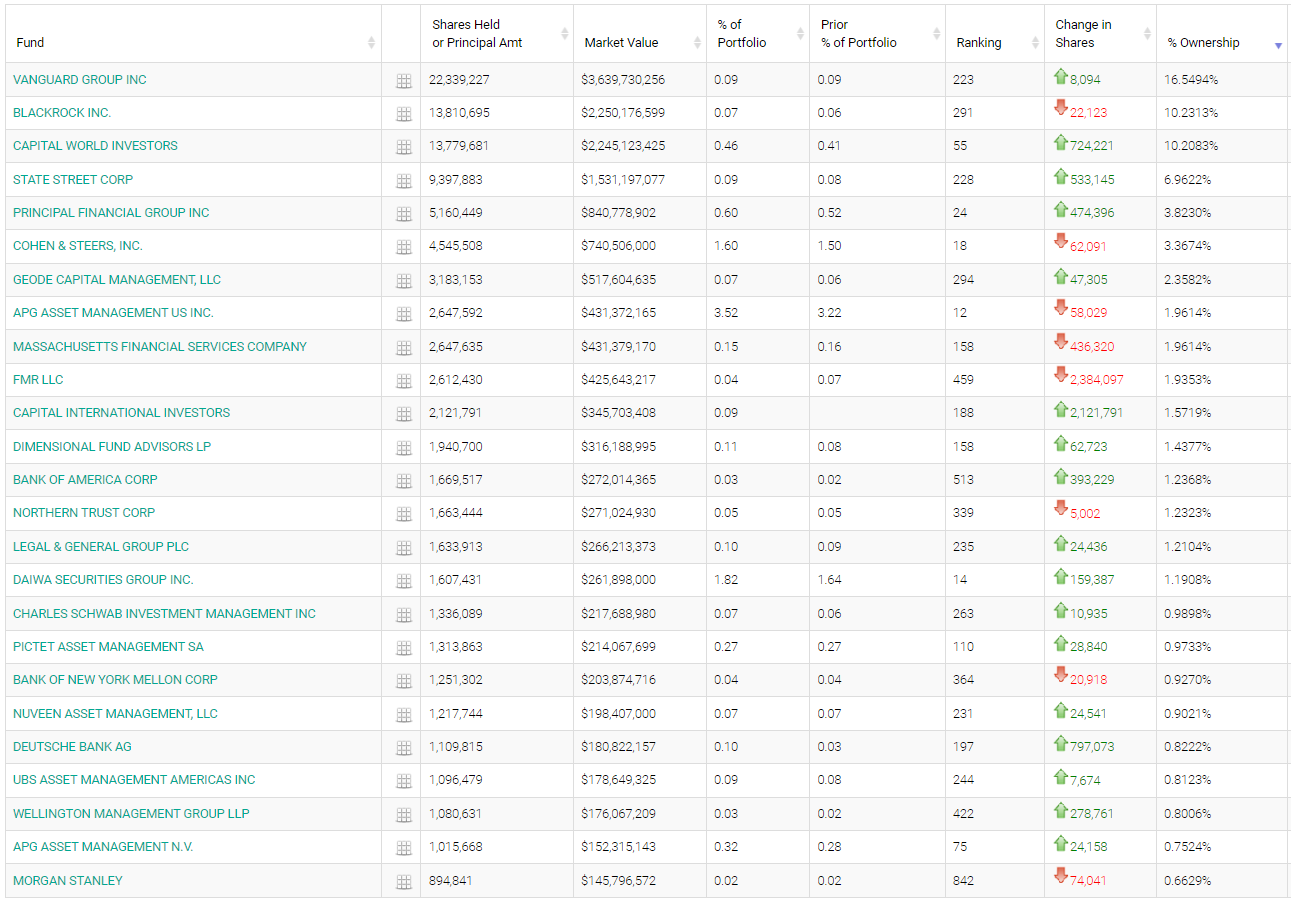
Task: Toggle % Ownership descending sort arrow
Action: (x=1278, y=45)
